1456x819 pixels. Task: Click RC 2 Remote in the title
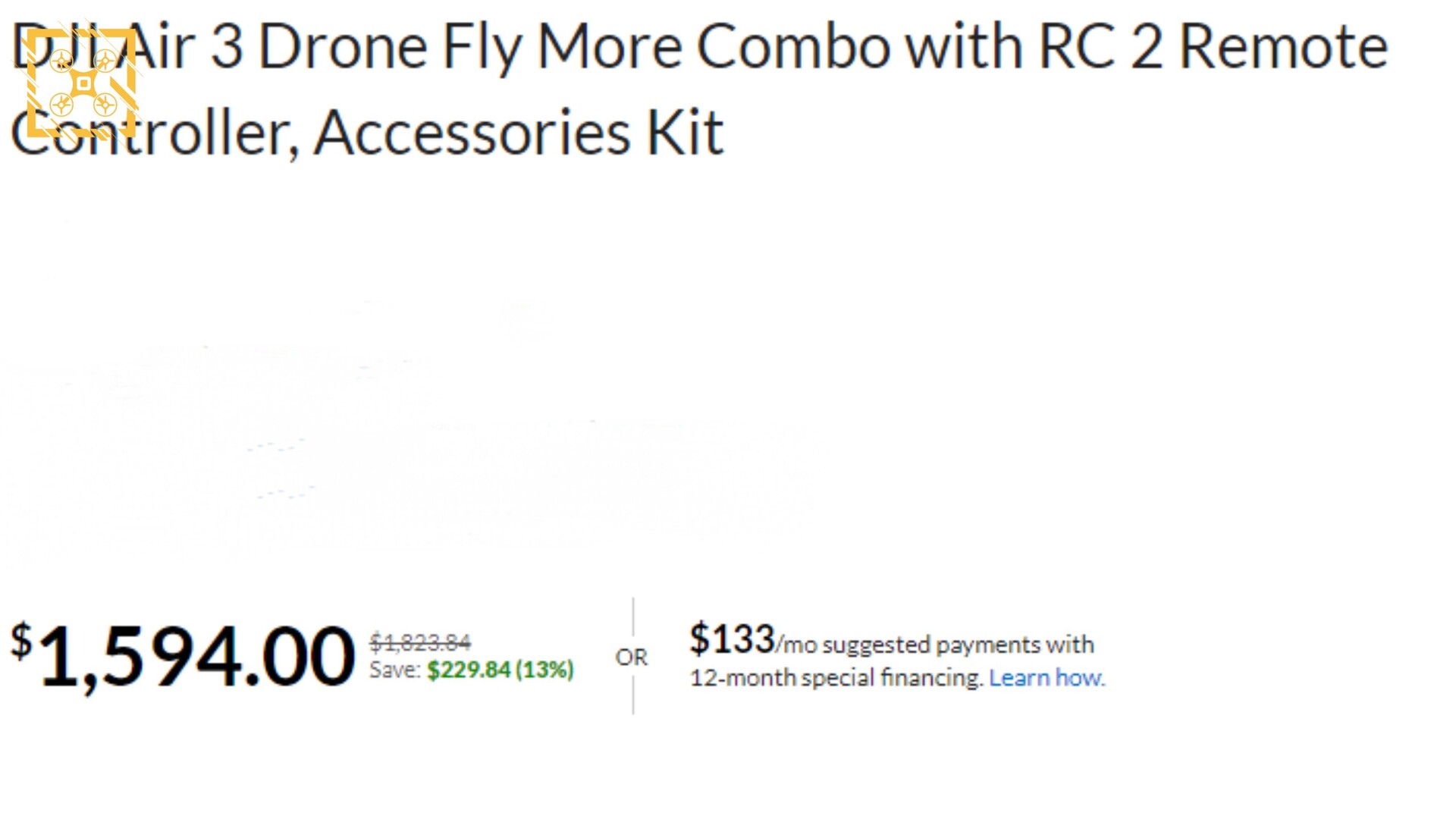click(x=1213, y=46)
